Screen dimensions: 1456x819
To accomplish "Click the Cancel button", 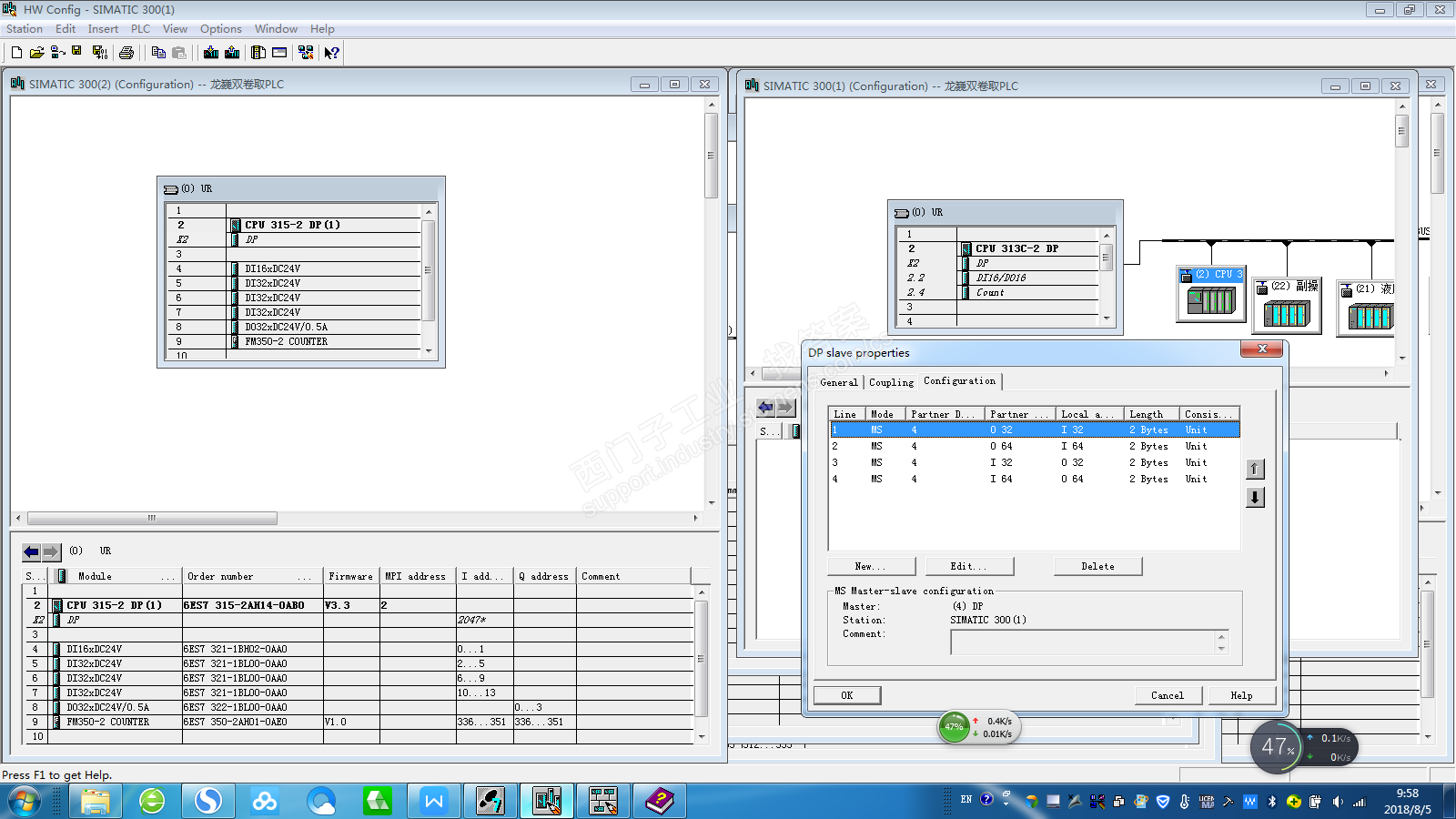I will pyautogui.click(x=1168, y=695).
